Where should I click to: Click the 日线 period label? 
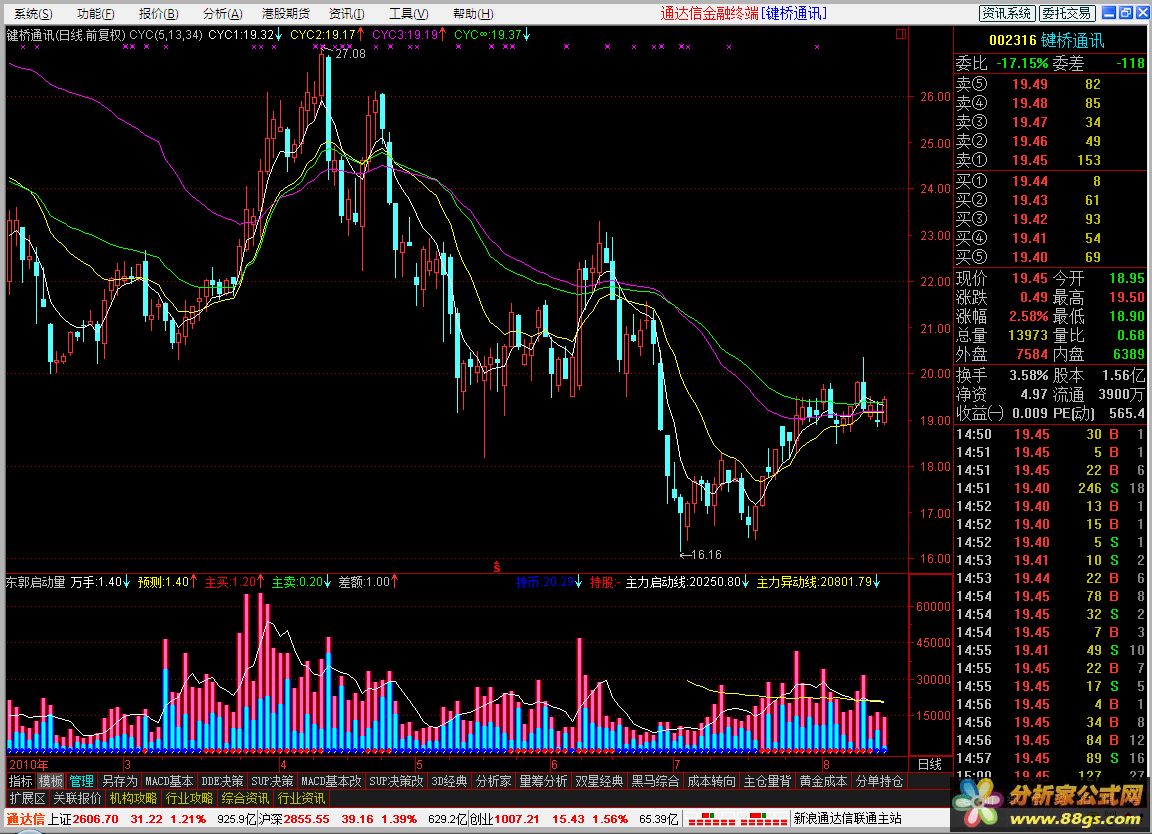coord(929,764)
